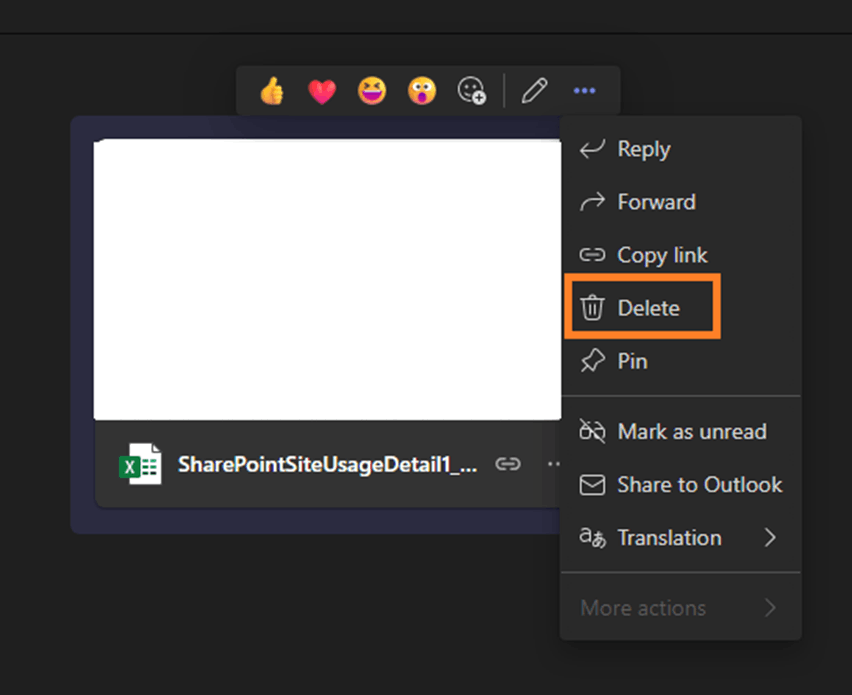This screenshot has height=695, width=852.
Task: Copy the attachment link icon beside filename
Action: pos(508,464)
